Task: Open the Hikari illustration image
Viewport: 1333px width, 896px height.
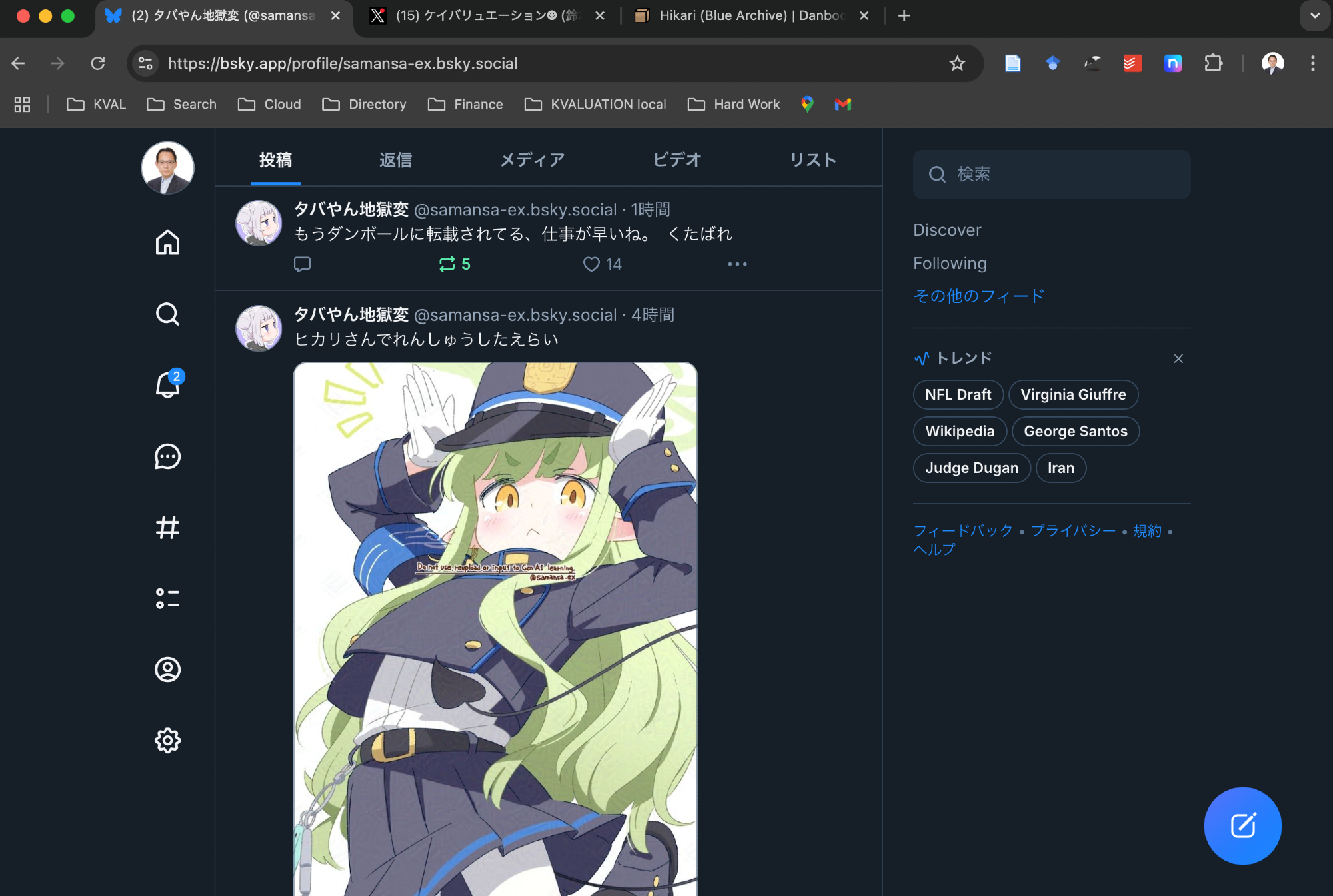Action: pos(495,626)
